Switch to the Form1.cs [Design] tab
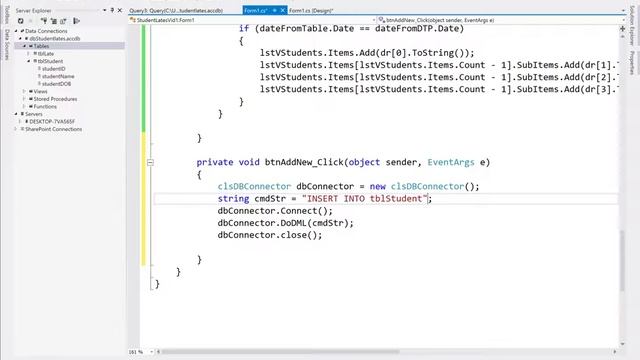Screen dimensions: 640x360 point(311,11)
